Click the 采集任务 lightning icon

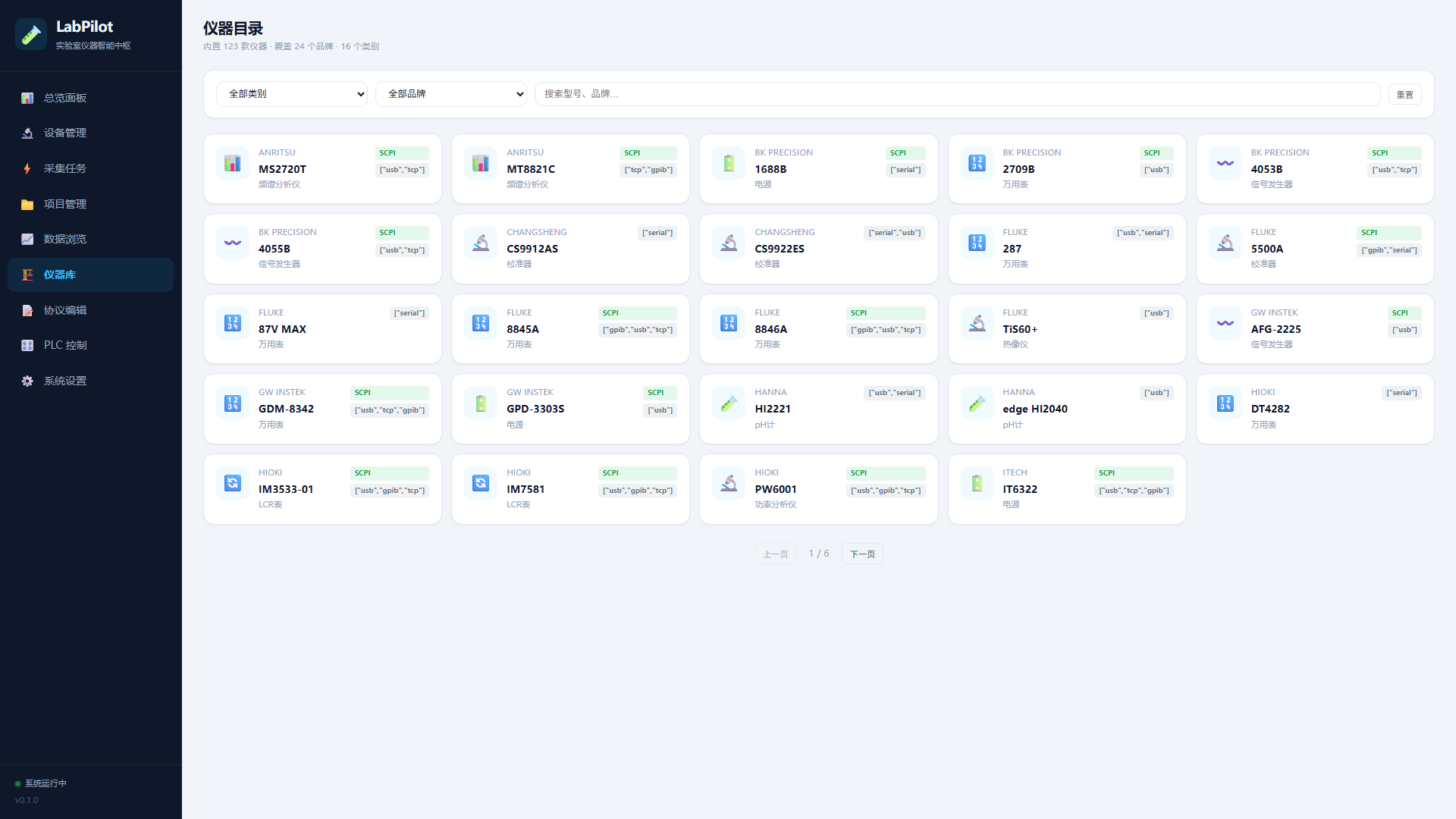pos(27,168)
